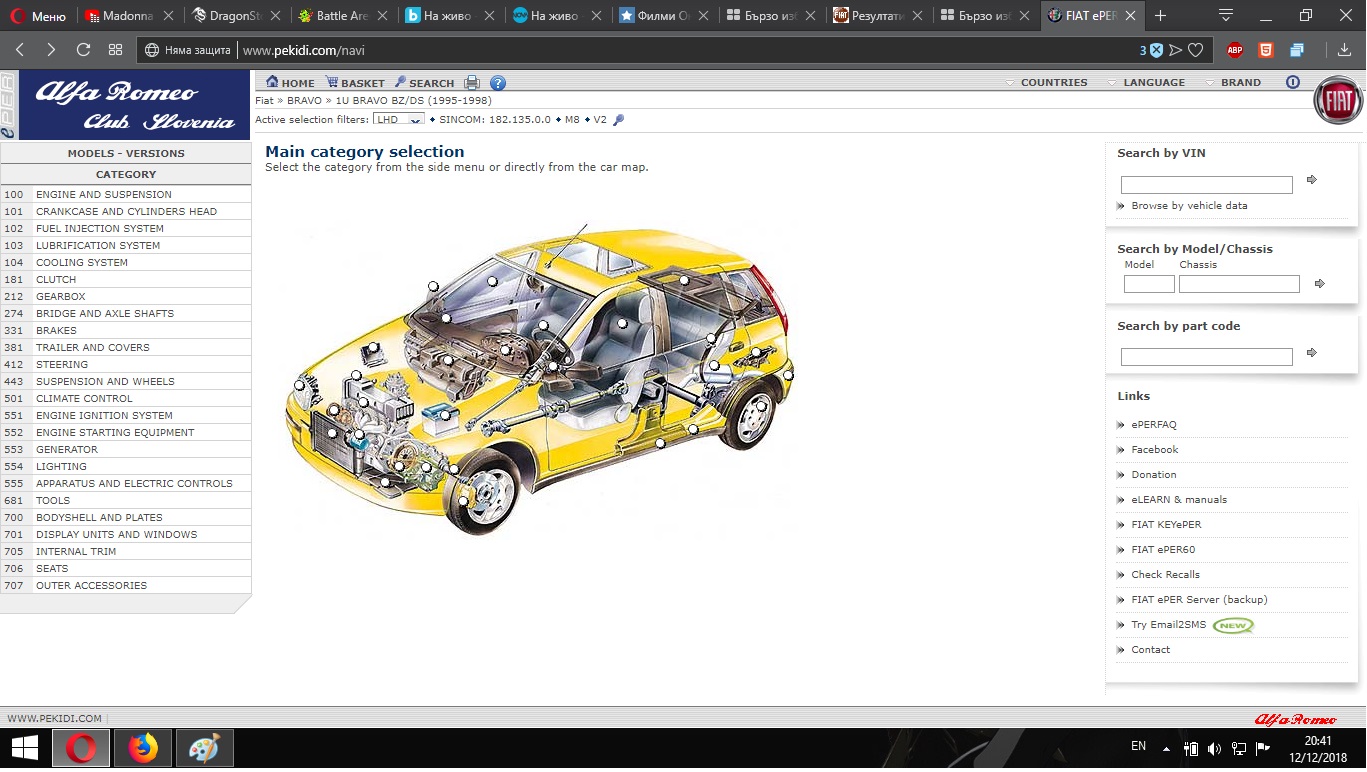This screenshot has height=772, width=1367.
Task: Click arrow next to part code field
Action: 1312,353
